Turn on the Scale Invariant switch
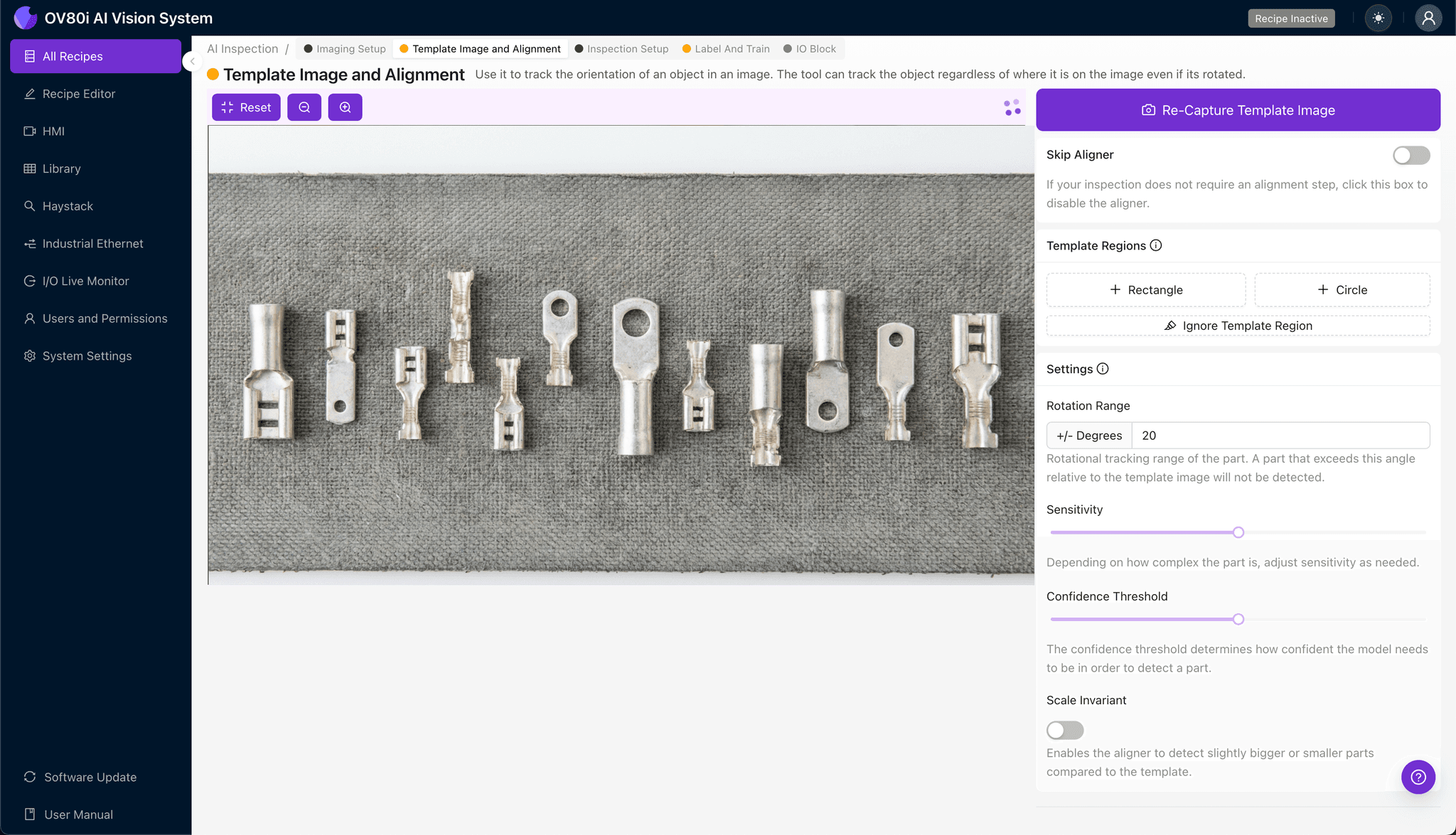The height and width of the screenshot is (835, 1456). pyautogui.click(x=1064, y=730)
